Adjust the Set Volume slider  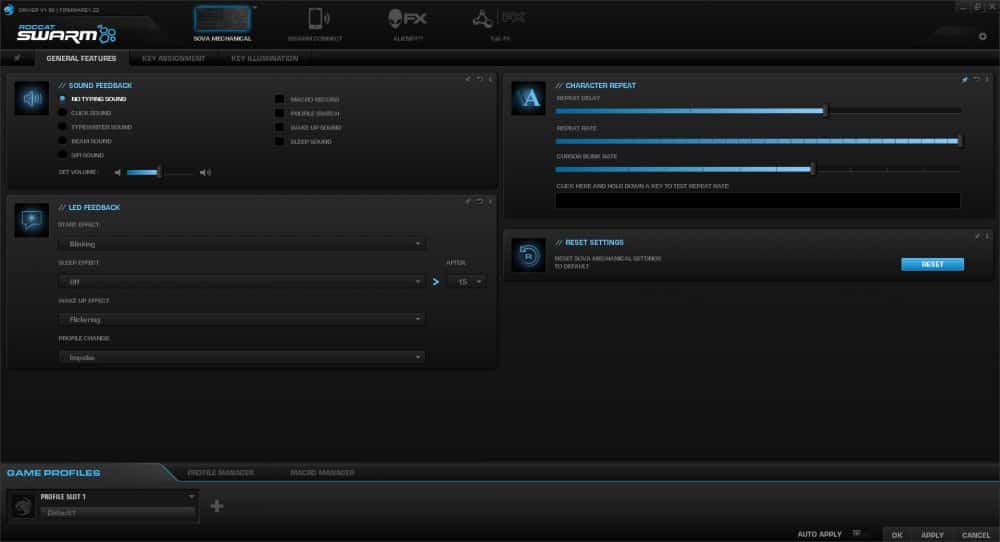pyautogui.click(x=159, y=172)
